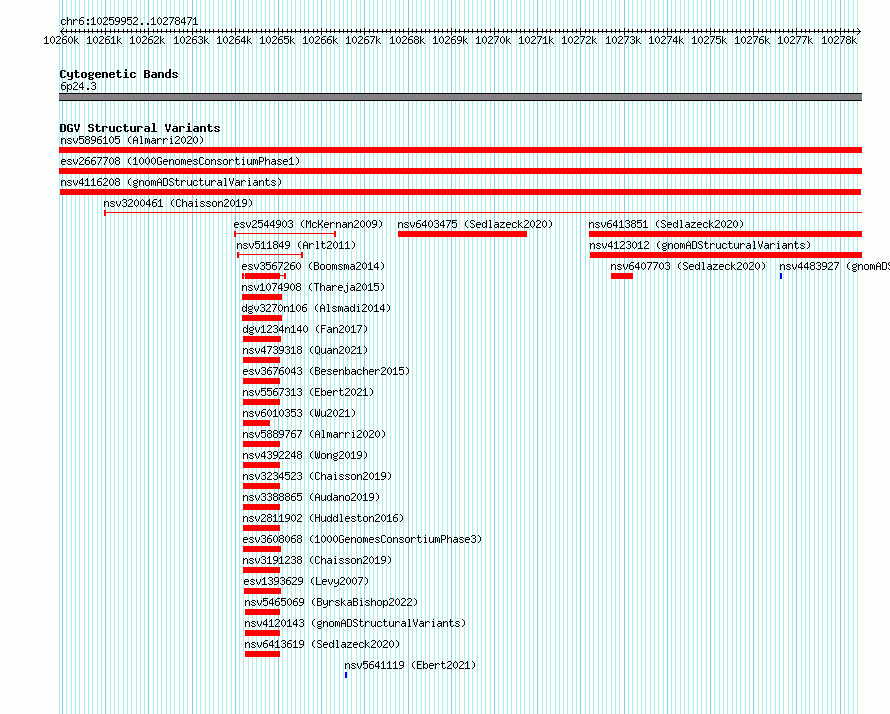Click nsv1074908 (Thareja2015) label

[x=313, y=287]
